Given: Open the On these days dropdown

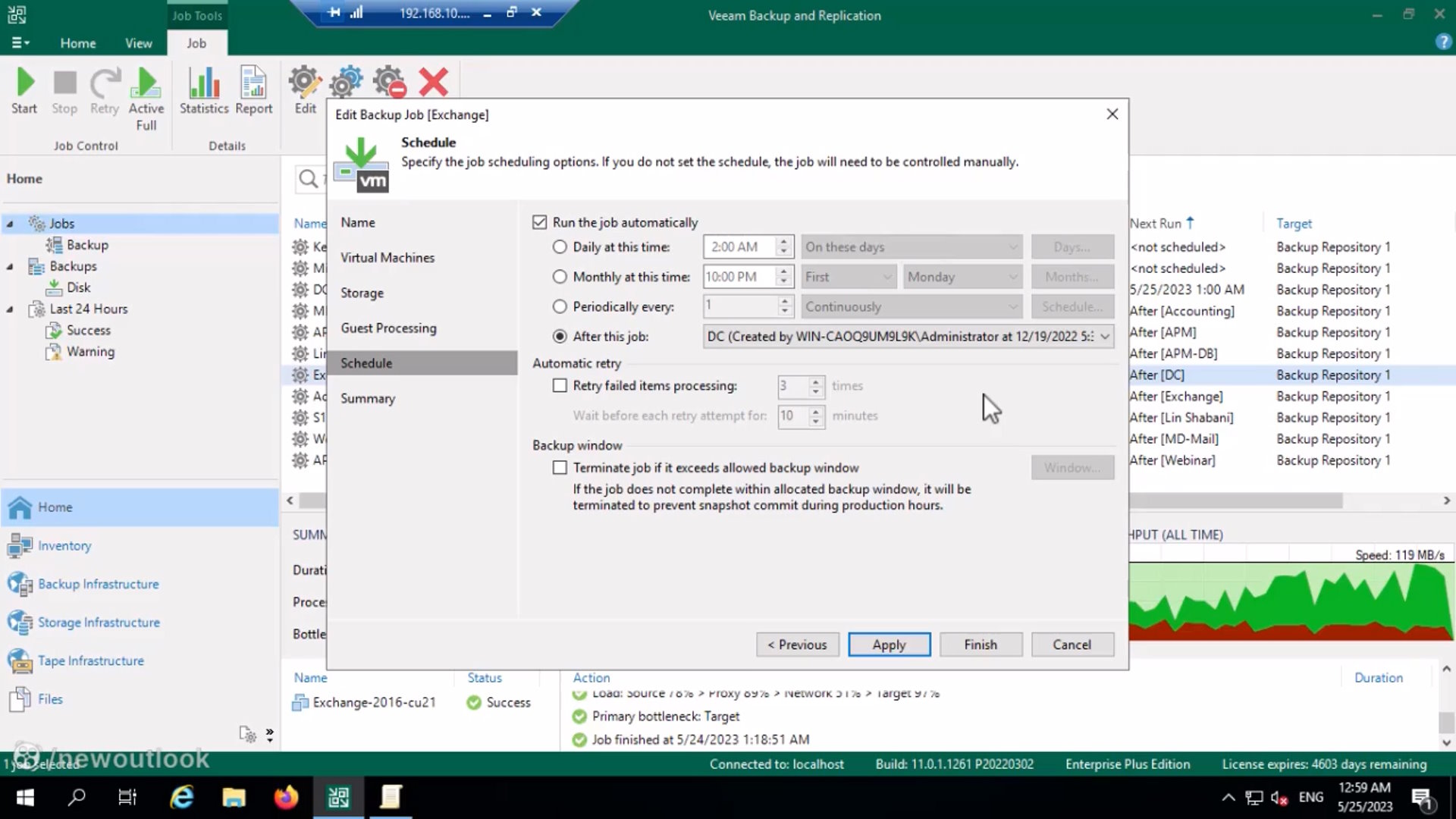Looking at the screenshot, I should 912,246.
